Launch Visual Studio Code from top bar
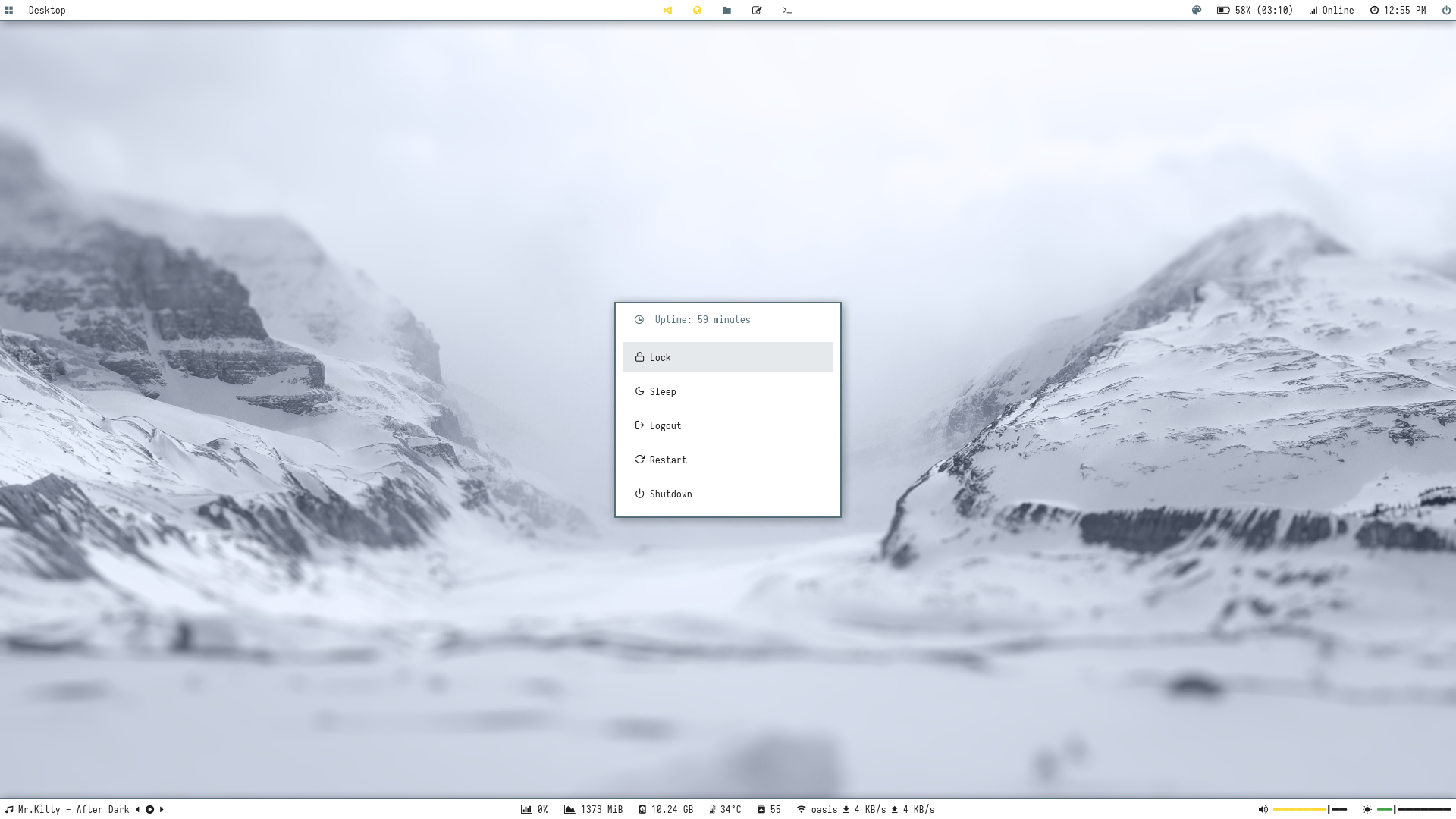Image resolution: width=1456 pixels, height=819 pixels. 667,10
